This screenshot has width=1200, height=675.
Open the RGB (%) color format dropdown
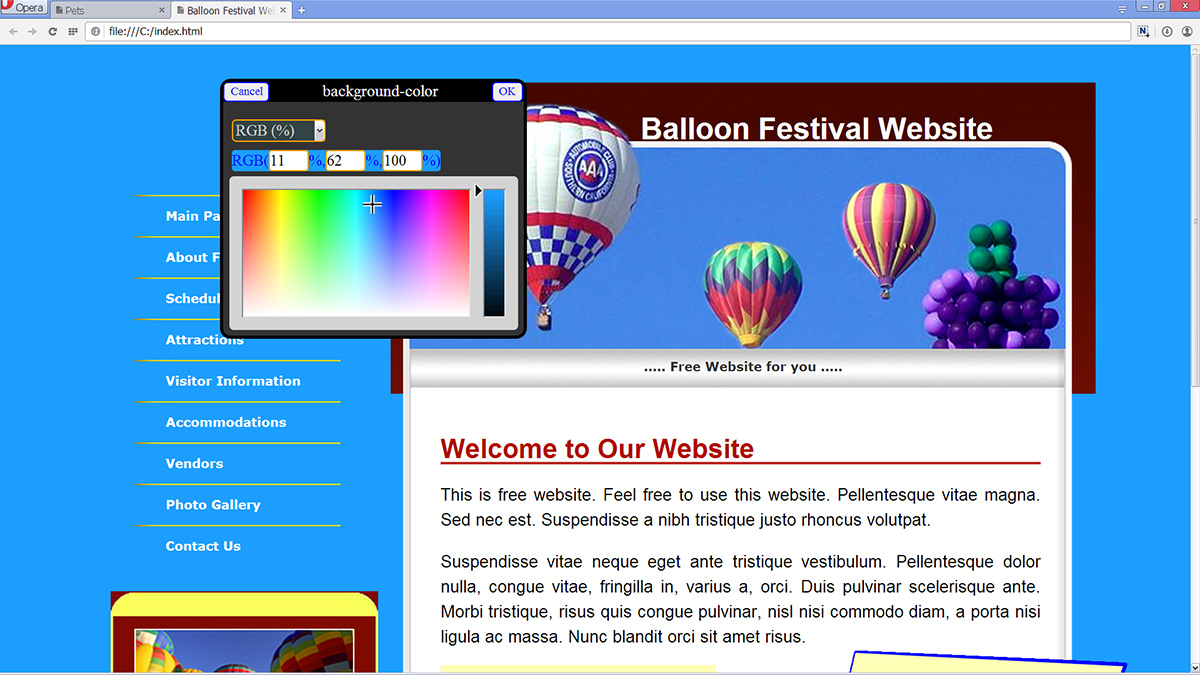pos(279,131)
